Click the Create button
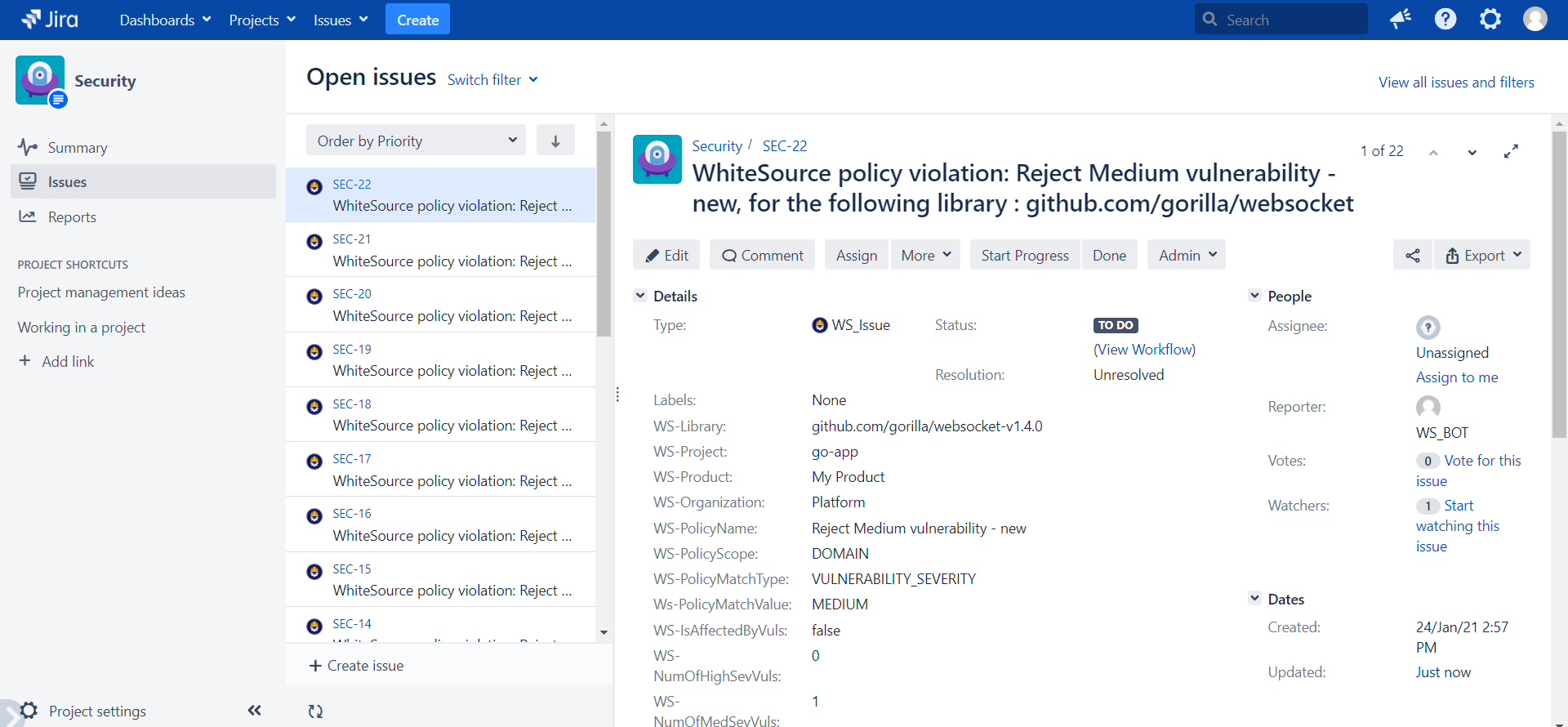 pos(417,20)
